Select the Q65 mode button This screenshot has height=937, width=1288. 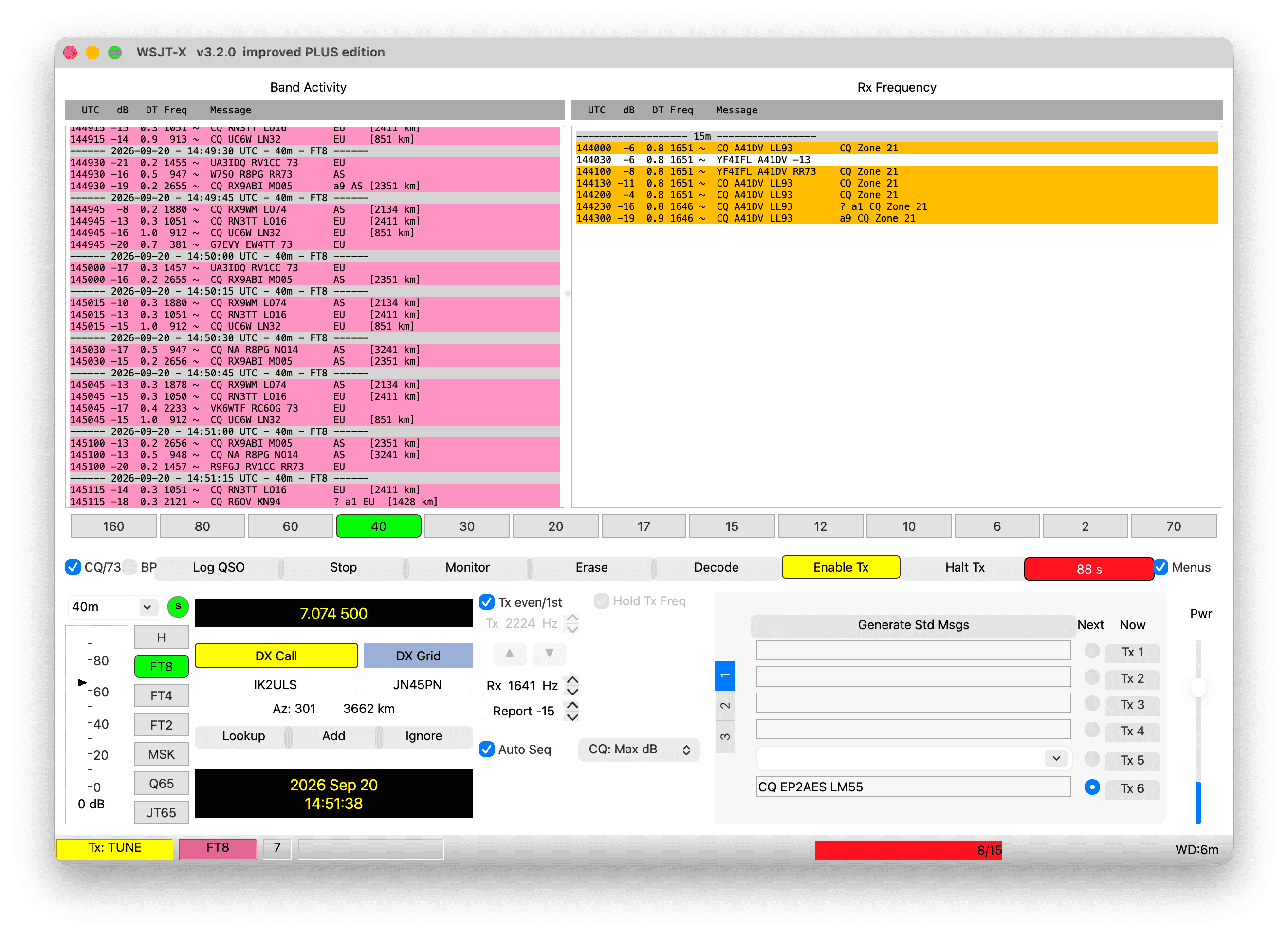(161, 784)
